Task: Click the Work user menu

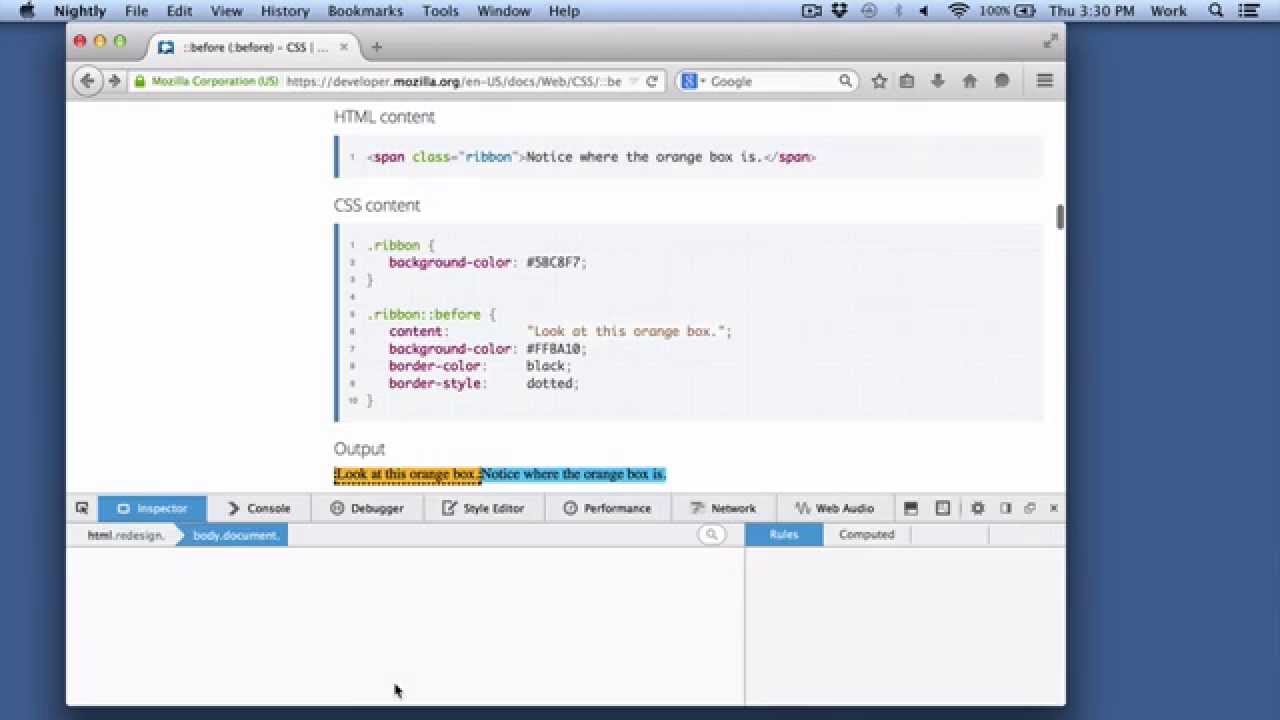Action: click(1168, 11)
